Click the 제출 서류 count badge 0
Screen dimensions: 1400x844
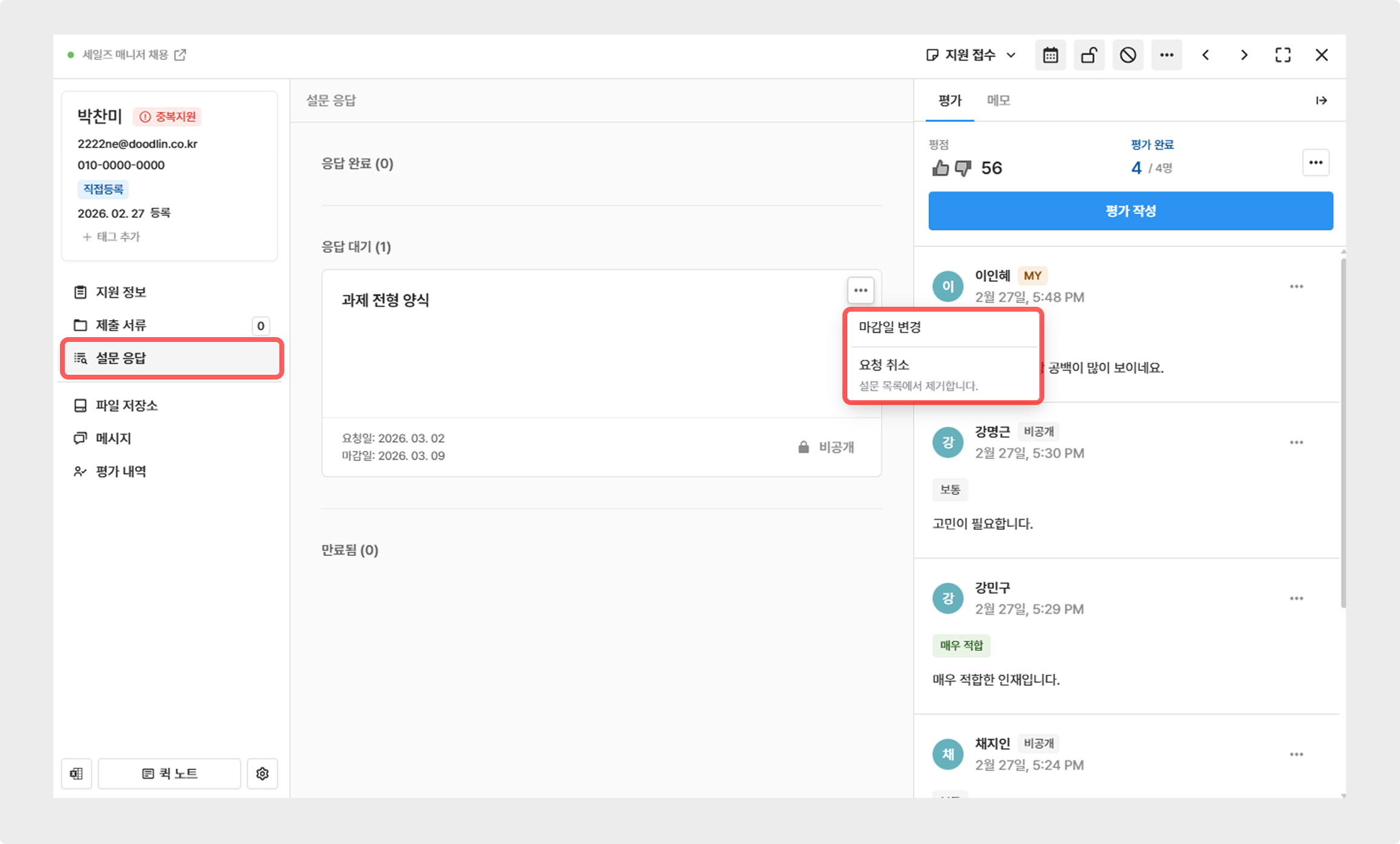pos(261,326)
